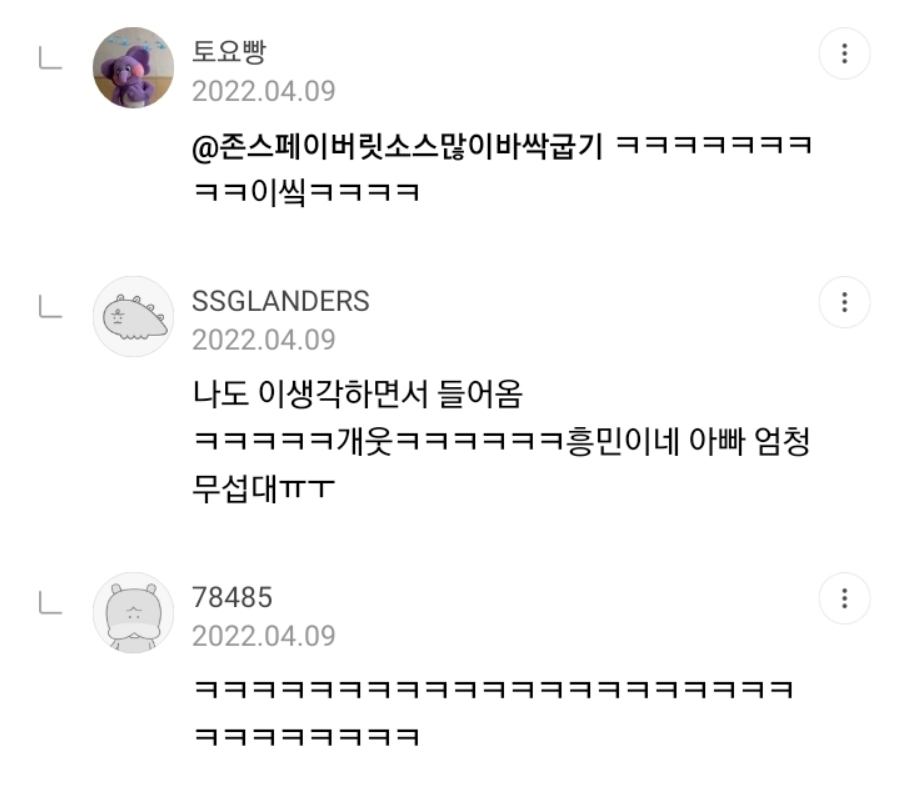Click the @존스페이버릿소스많이바싹굽기 mention
Viewport: 906px width, 793px height.
[398, 146]
